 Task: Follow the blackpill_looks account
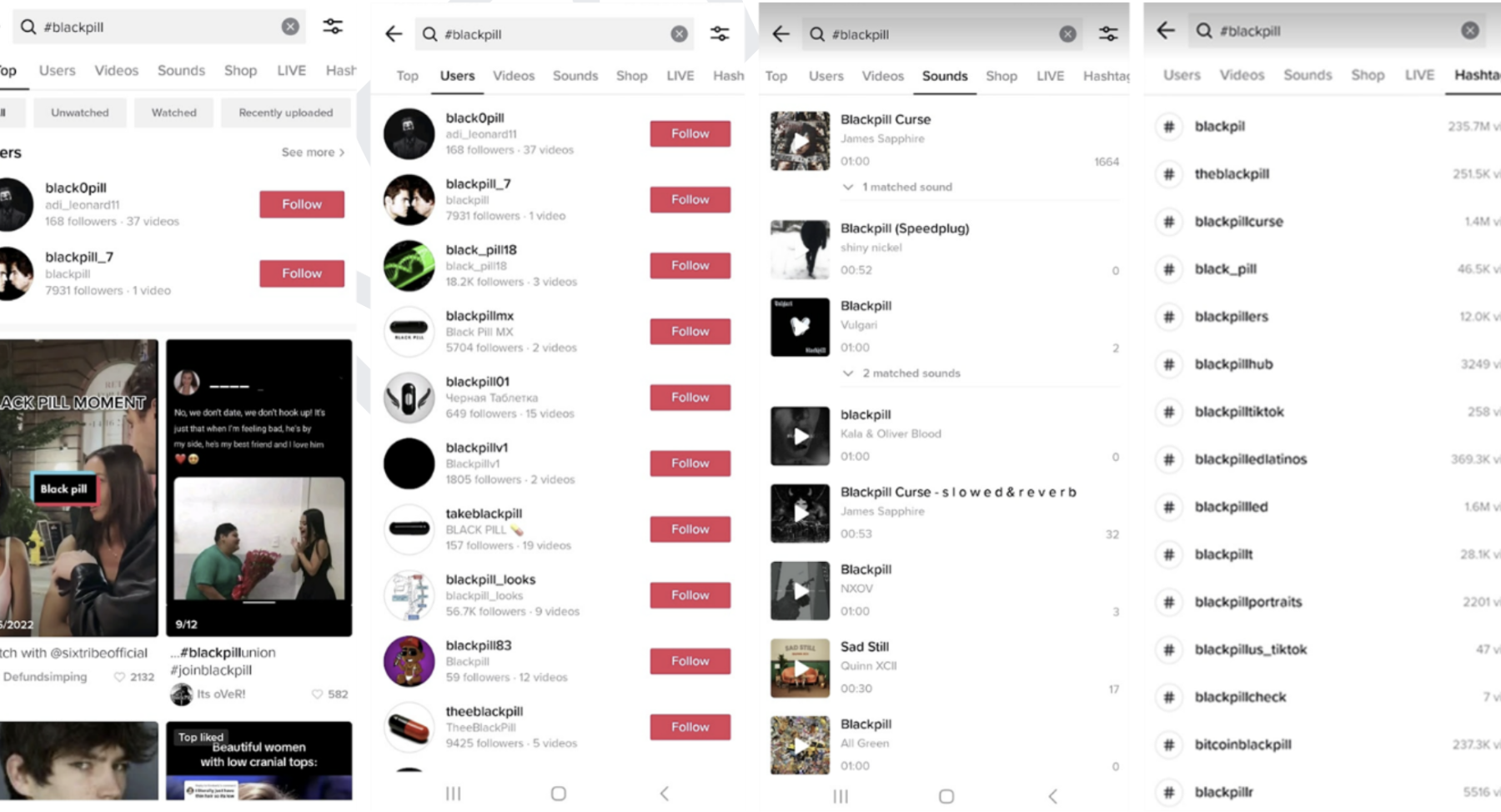pos(690,595)
